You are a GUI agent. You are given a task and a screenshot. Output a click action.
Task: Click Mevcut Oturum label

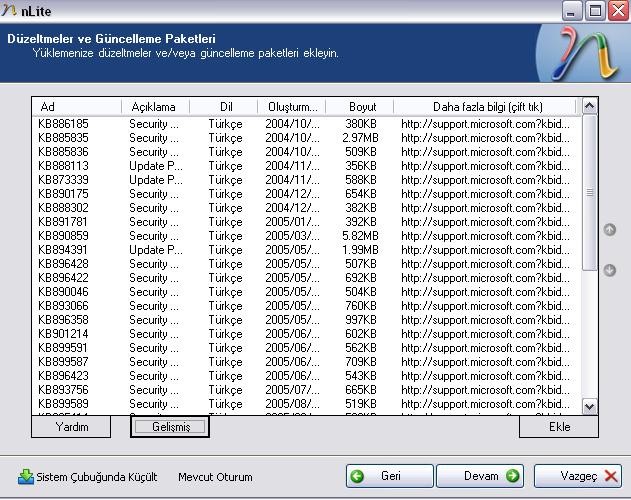(x=215, y=477)
